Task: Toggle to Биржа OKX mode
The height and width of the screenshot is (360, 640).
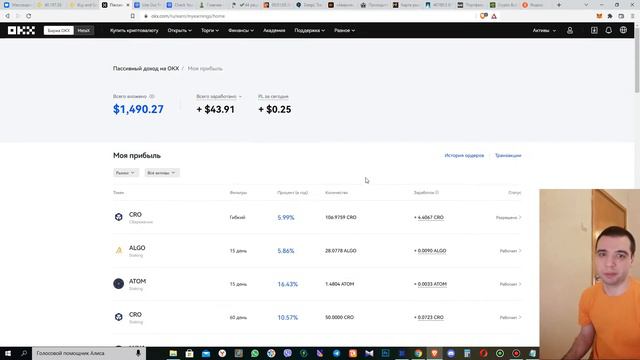Action: click(59, 31)
